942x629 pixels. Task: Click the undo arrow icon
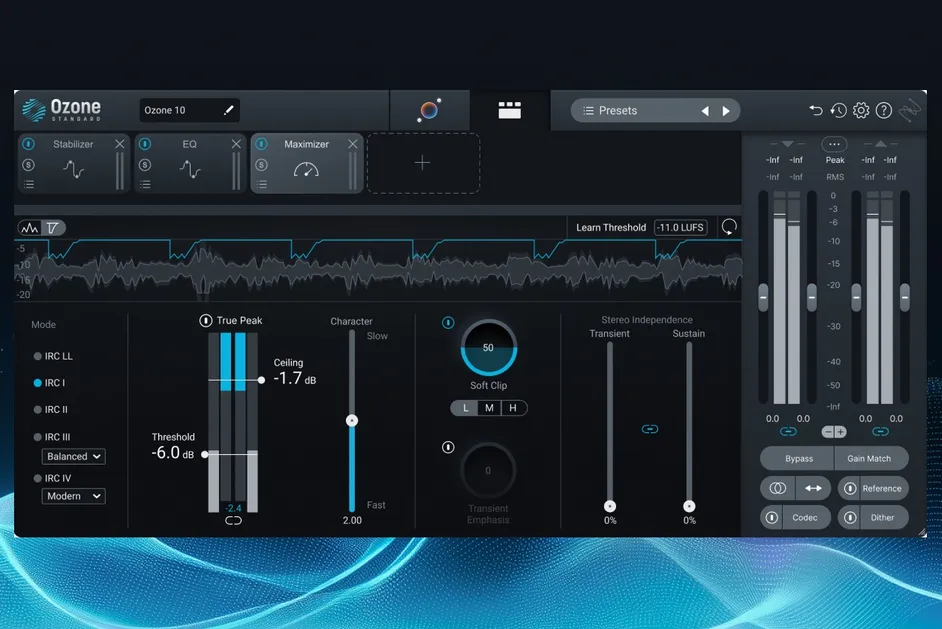(815, 110)
